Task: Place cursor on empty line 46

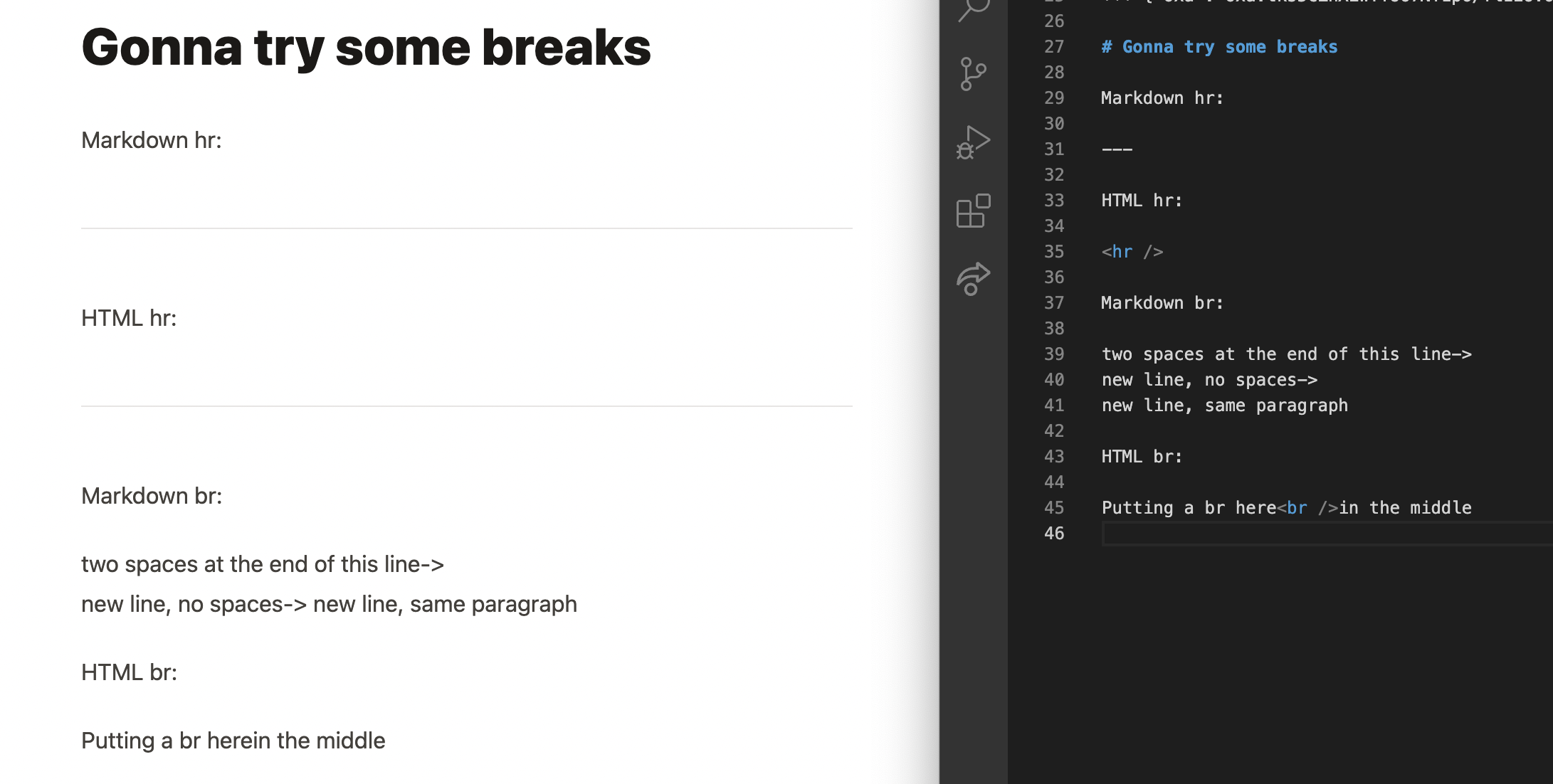Action: [1281, 534]
